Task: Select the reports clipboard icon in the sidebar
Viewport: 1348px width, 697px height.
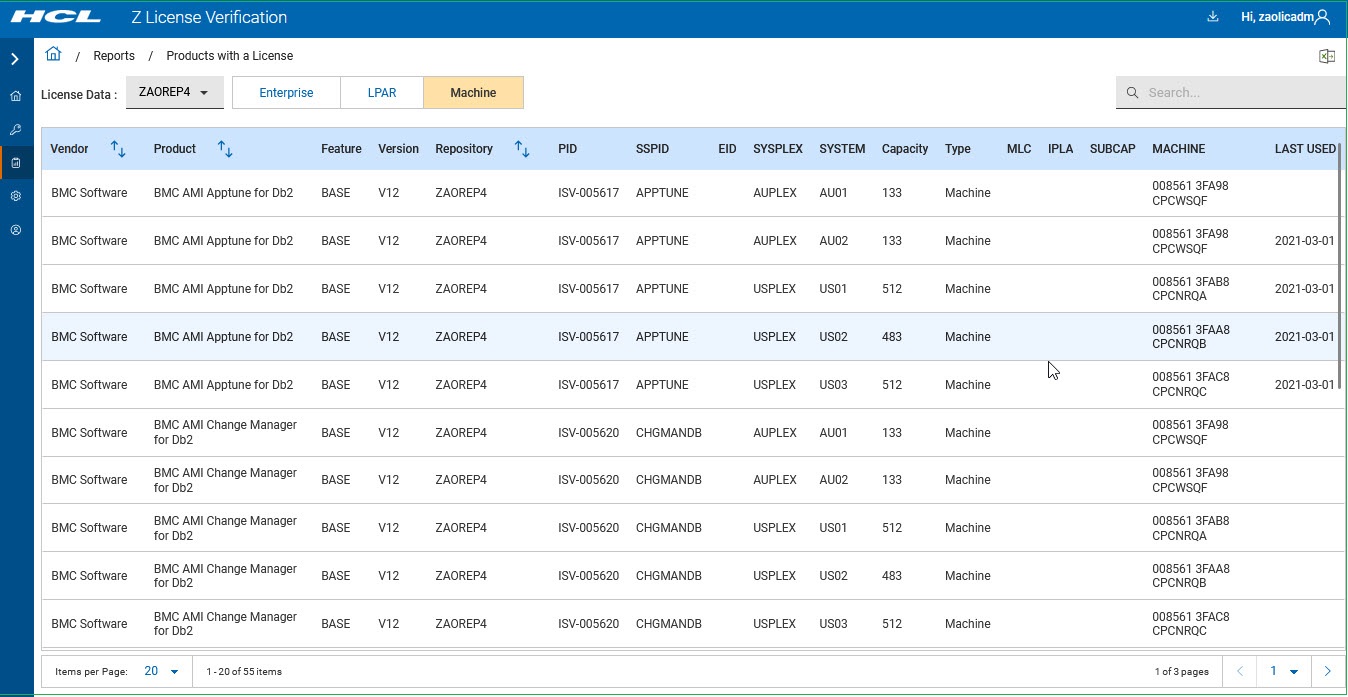Action: tap(15, 163)
